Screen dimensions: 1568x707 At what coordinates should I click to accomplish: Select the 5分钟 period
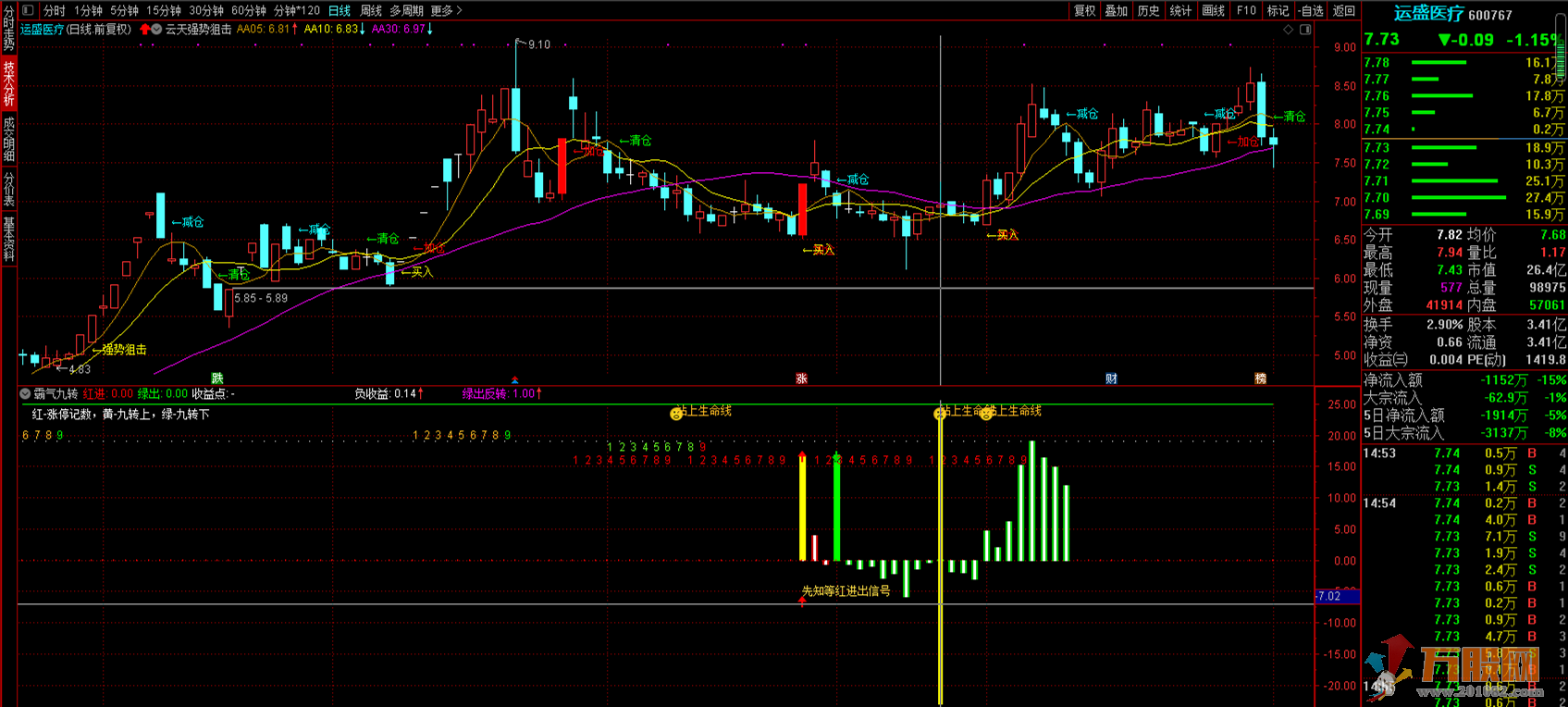124,10
